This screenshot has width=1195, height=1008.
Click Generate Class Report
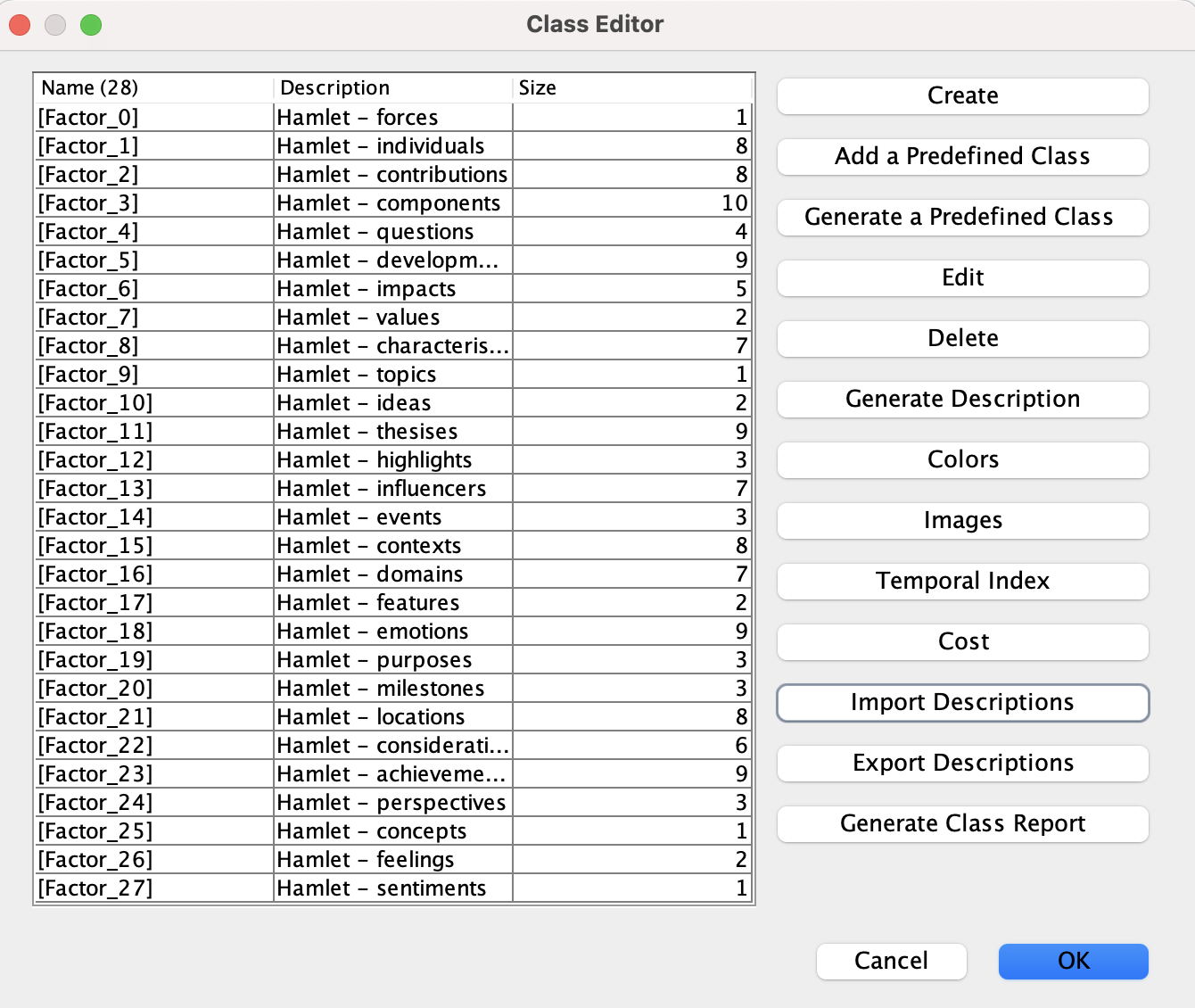pos(962,823)
